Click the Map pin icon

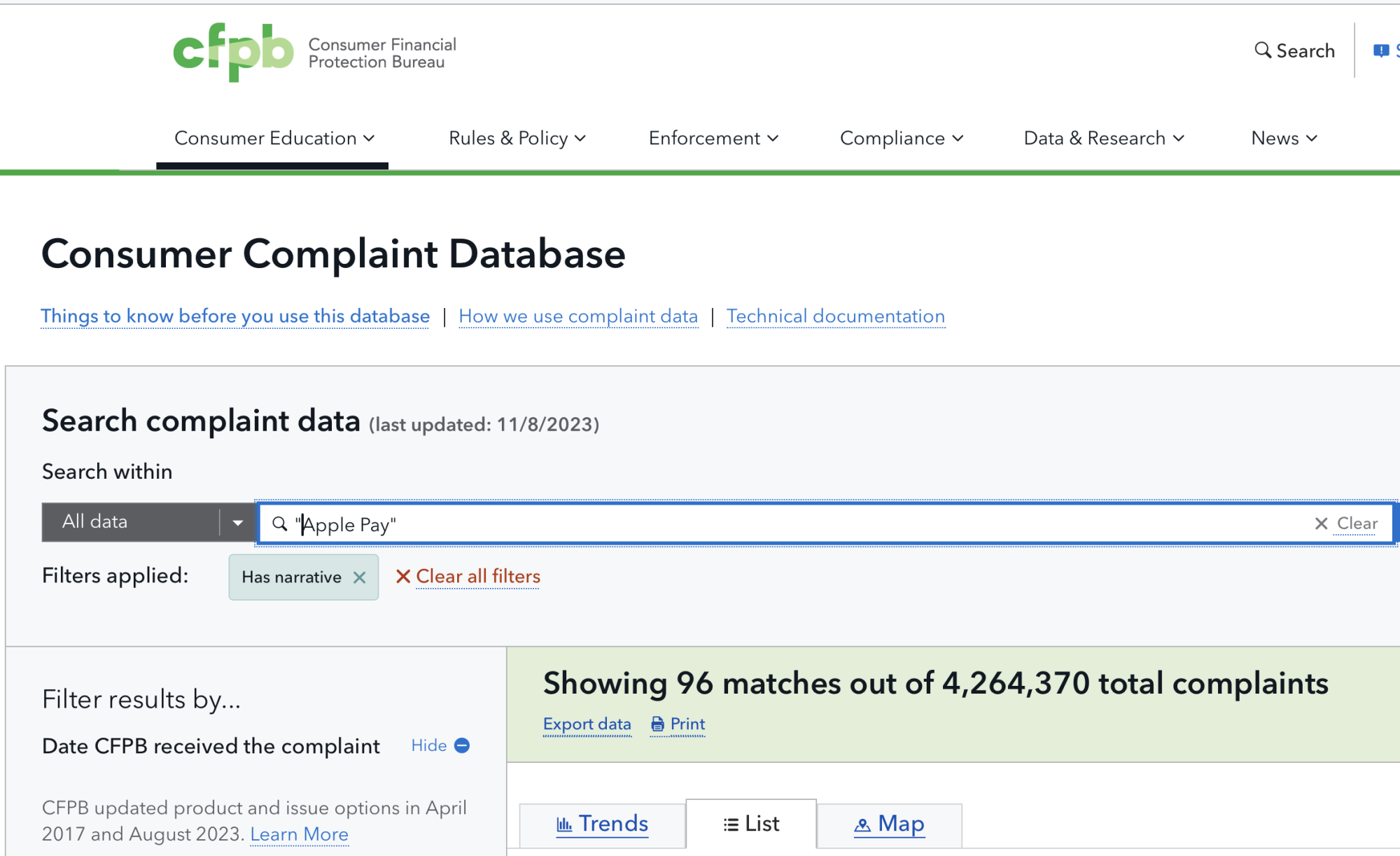click(x=862, y=825)
